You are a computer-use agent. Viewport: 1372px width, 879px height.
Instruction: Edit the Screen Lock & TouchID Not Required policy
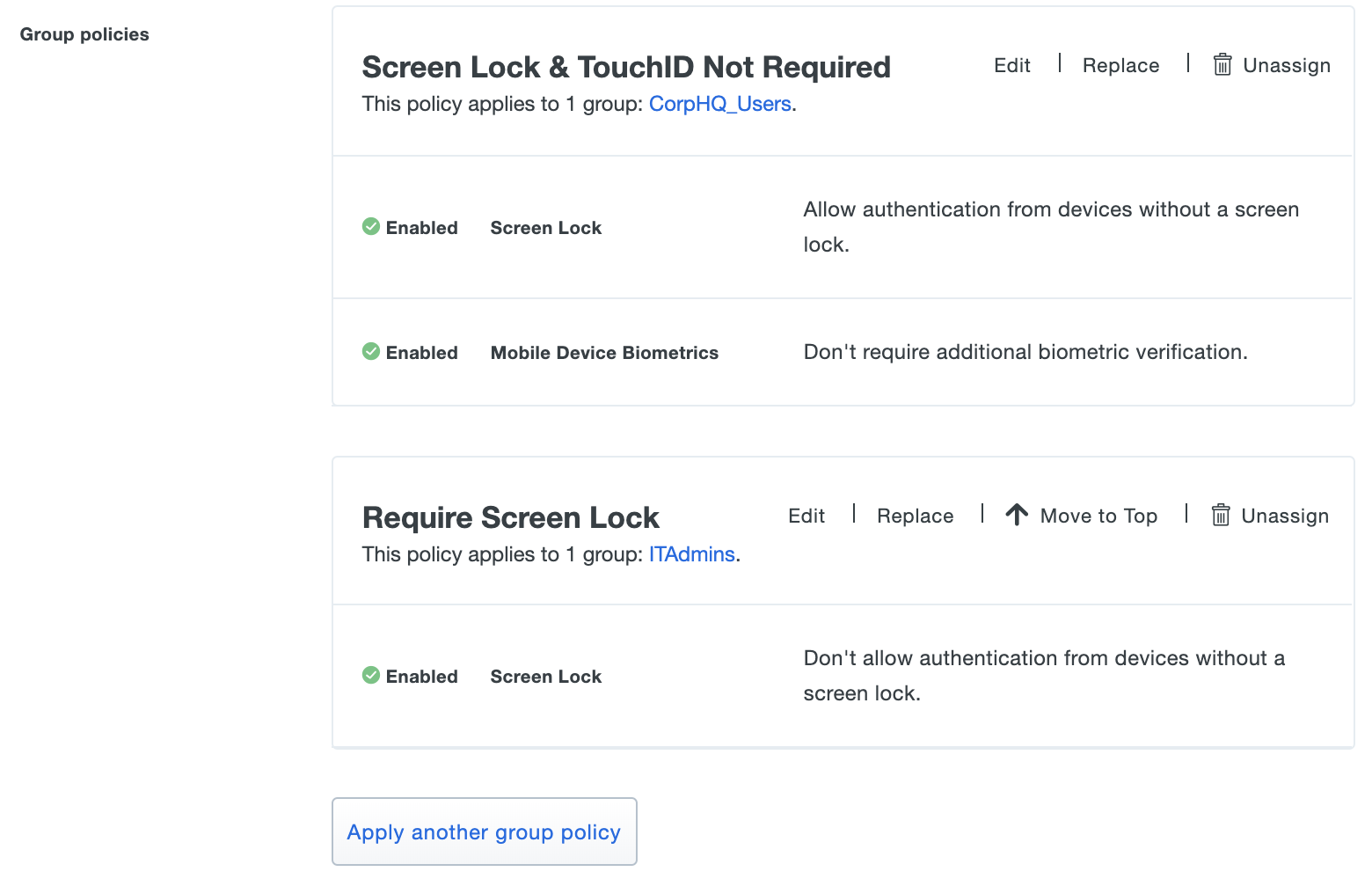tap(1011, 66)
